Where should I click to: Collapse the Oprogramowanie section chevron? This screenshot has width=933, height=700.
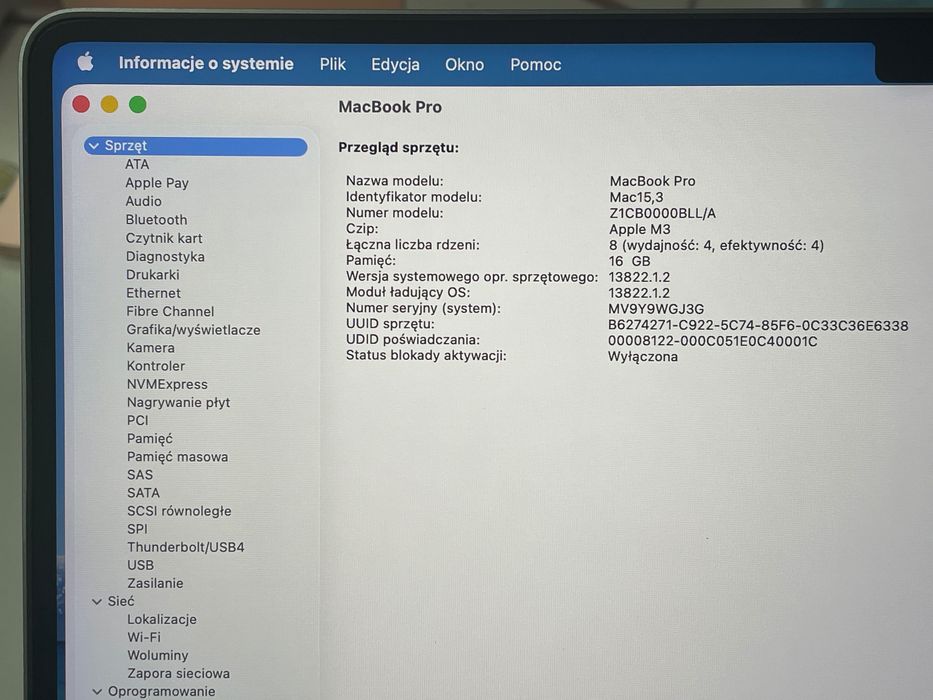coord(97,692)
